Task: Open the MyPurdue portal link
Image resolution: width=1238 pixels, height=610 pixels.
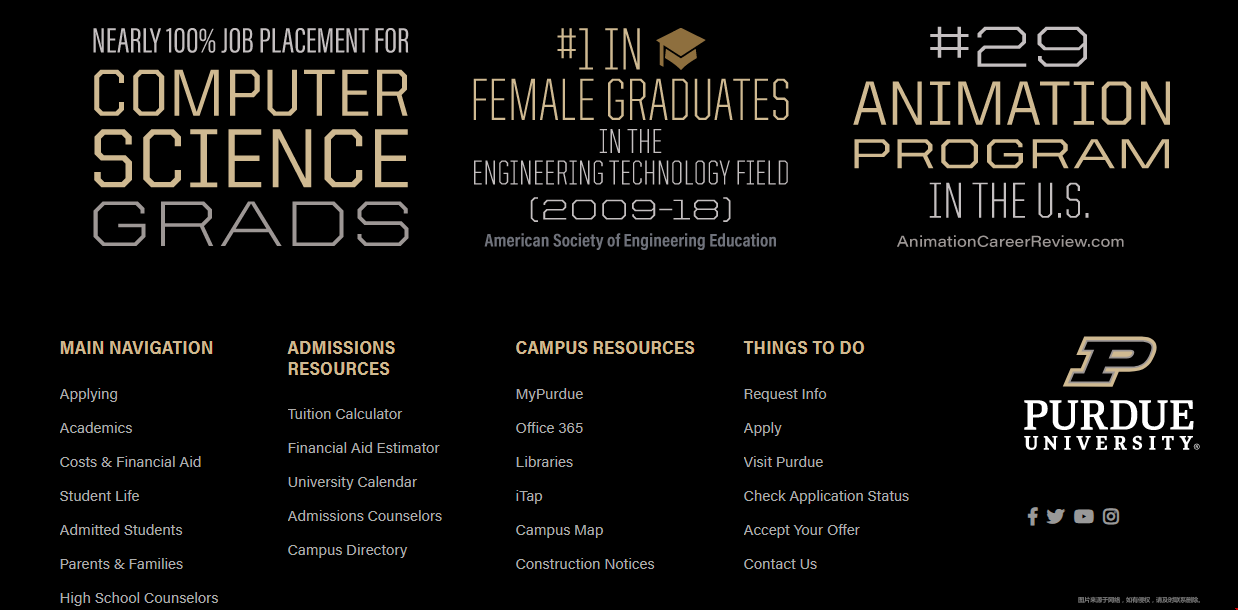Action: coord(550,394)
